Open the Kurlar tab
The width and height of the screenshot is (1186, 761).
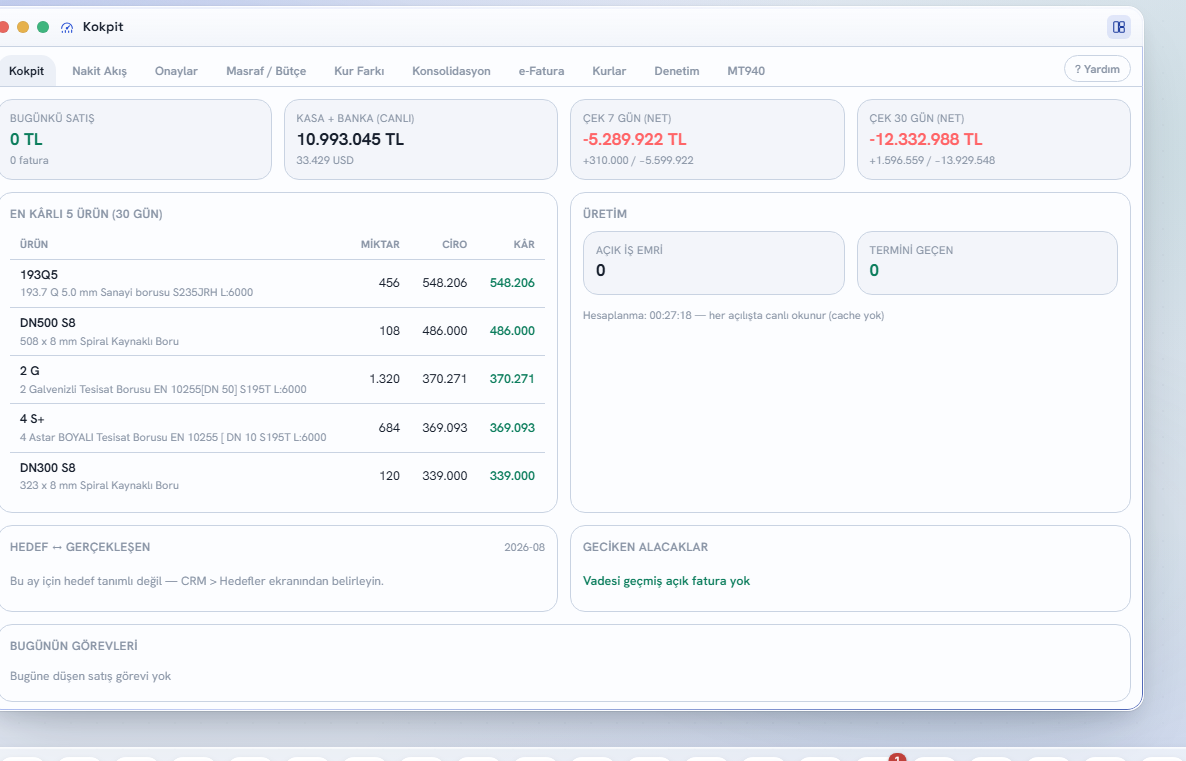click(x=609, y=71)
